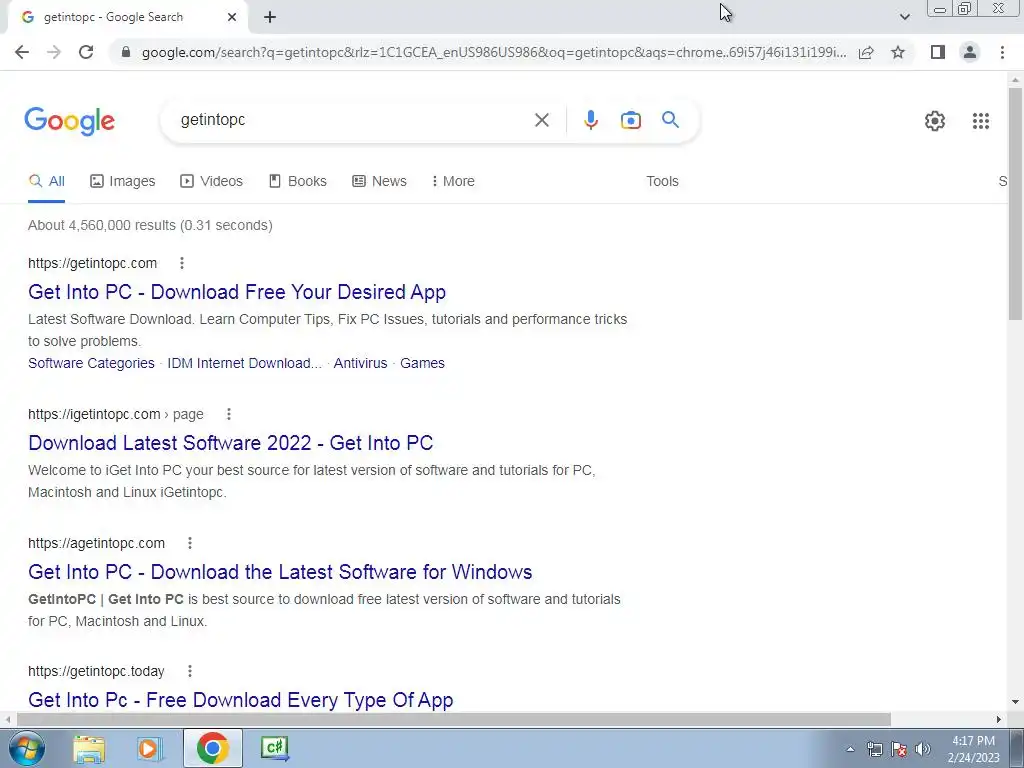Switch to the Videos tab

(212, 182)
